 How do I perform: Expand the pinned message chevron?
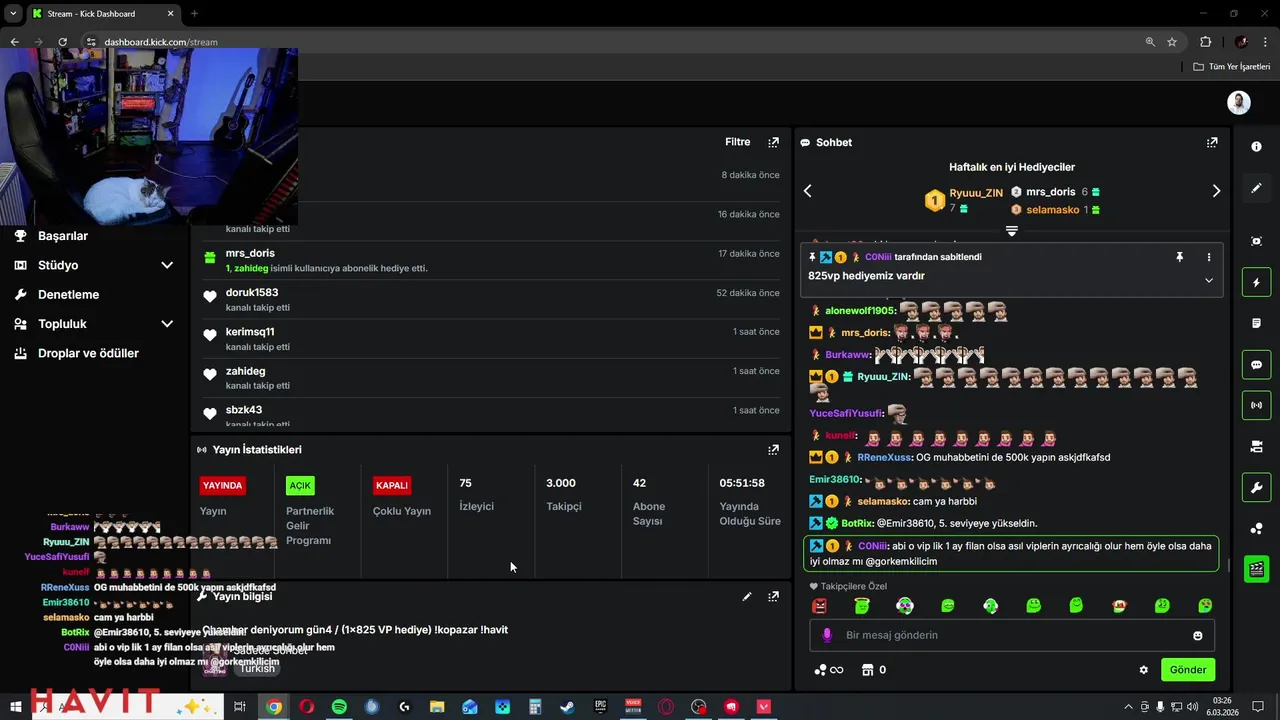[1208, 280]
